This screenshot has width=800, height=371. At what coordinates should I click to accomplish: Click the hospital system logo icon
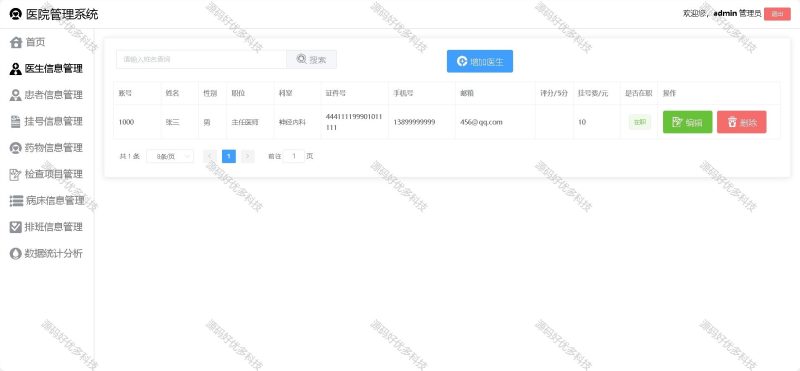pyautogui.click(x=16, y=14)
